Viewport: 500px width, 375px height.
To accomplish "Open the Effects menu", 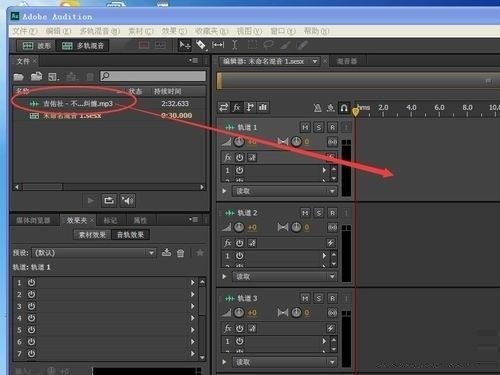I will click(174, 31).
